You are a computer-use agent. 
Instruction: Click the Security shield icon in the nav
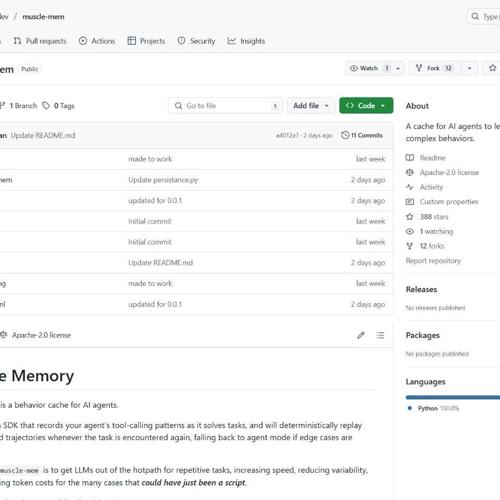[x=181, y=41]
